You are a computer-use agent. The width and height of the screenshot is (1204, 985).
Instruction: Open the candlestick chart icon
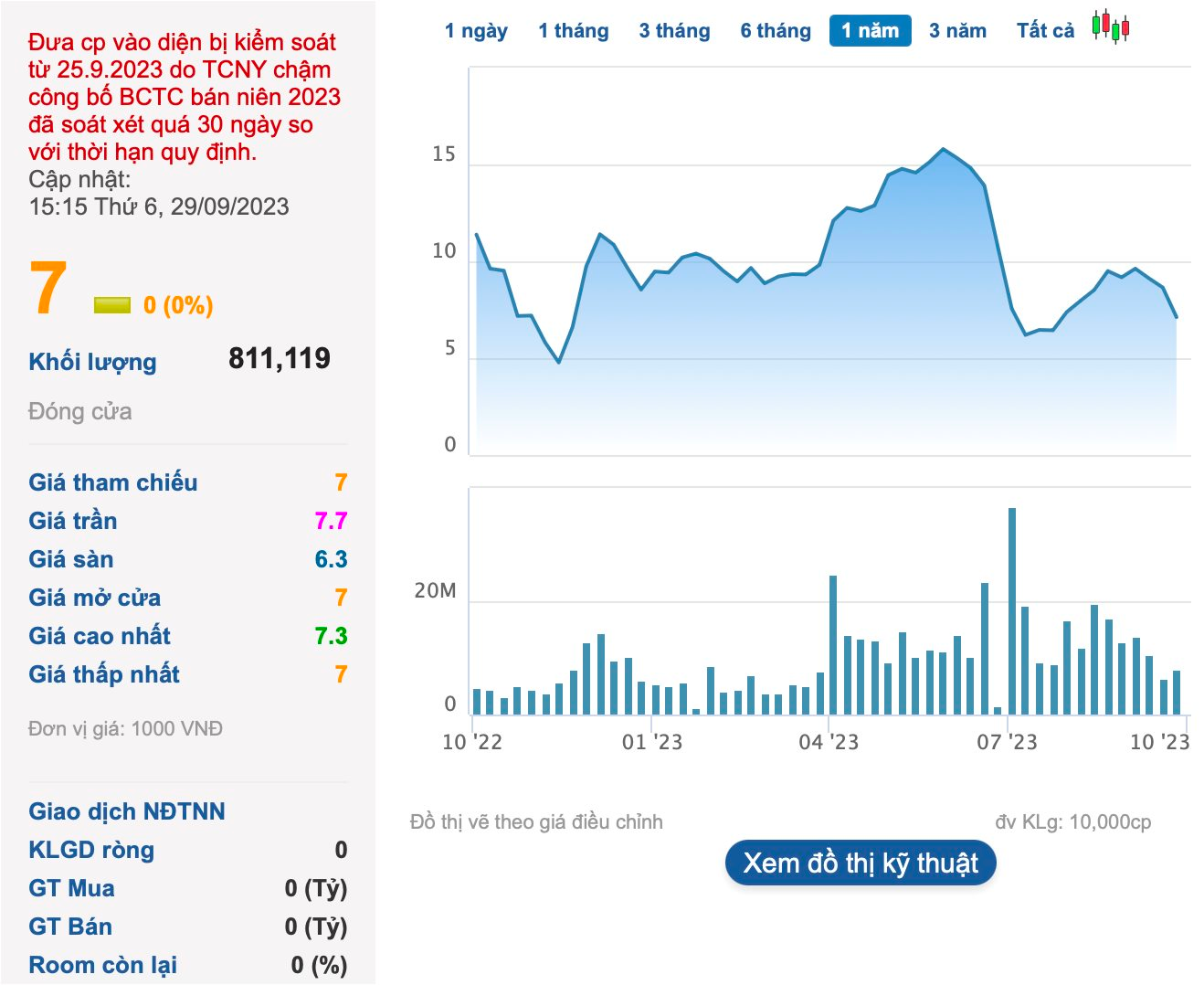(1110, 27)
